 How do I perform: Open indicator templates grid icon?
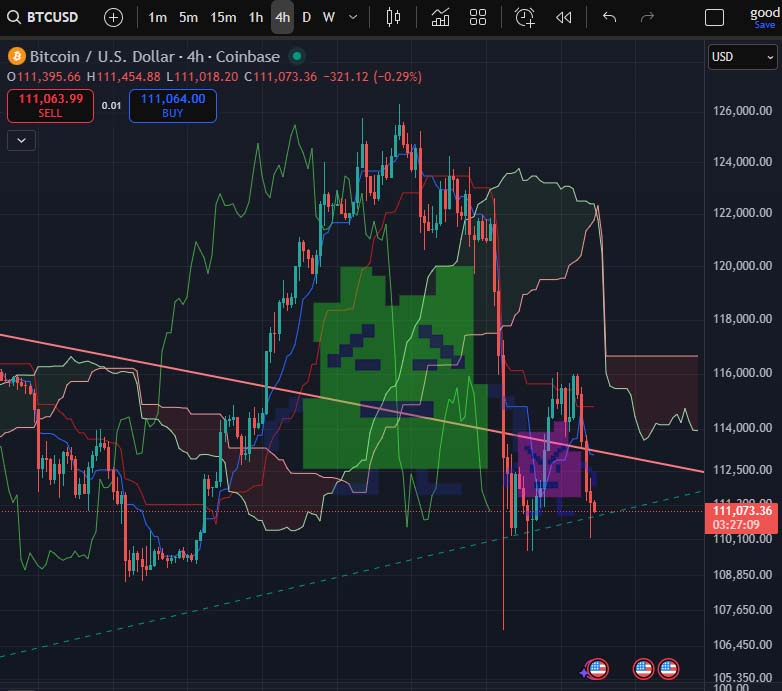tap(478, 17)
